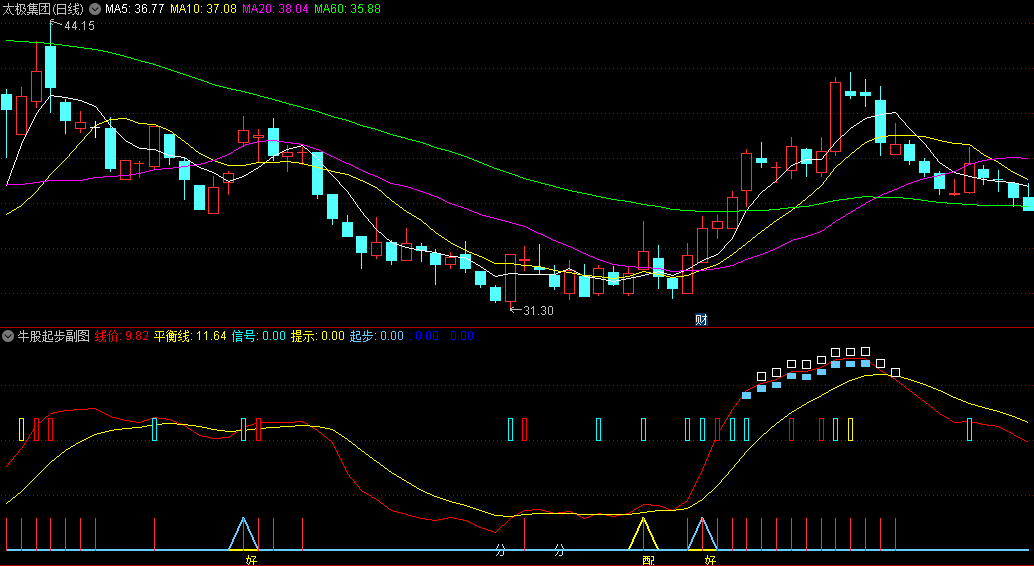Click the yellow triangle signal above 配
The width and height of the screenshot is (1034, 566).
(x=643, y=533)
